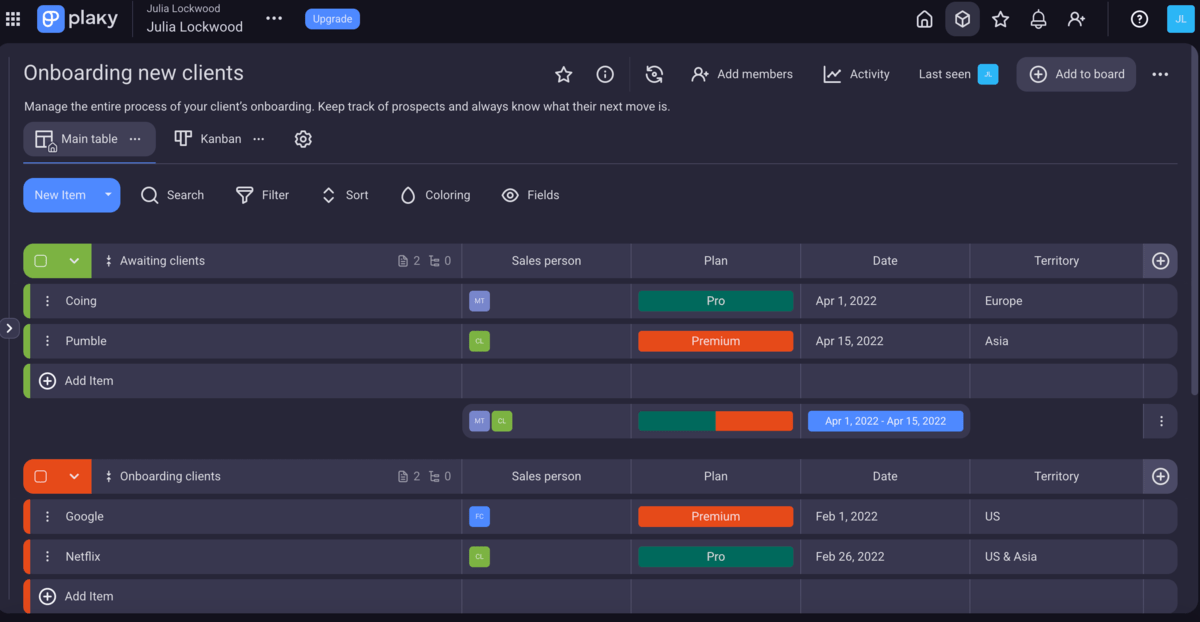
Task: Open the board settings gear near Kanban tab
Action: pyautogui.click(x=303, y=139)
